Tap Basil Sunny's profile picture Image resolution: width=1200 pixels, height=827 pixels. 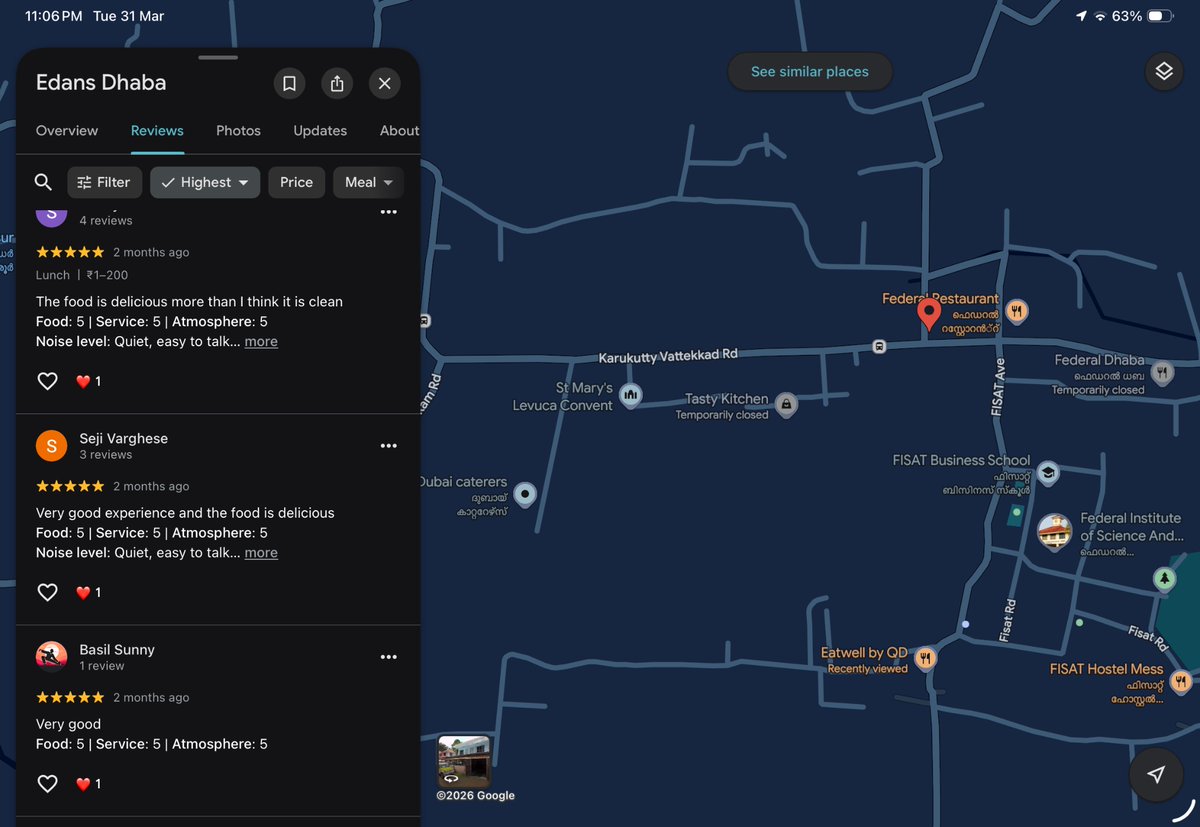[x=51, y=657]
